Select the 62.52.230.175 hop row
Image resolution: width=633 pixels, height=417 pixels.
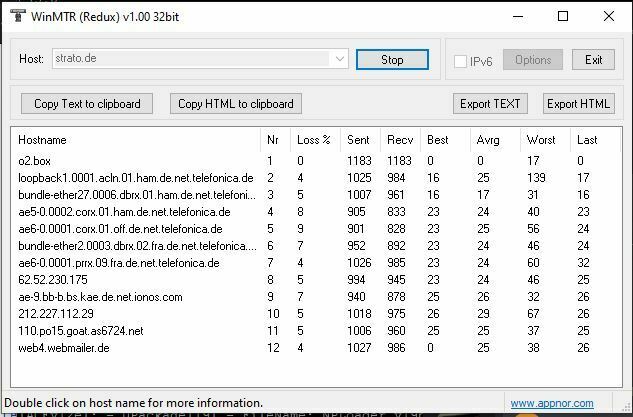[316, 280]
